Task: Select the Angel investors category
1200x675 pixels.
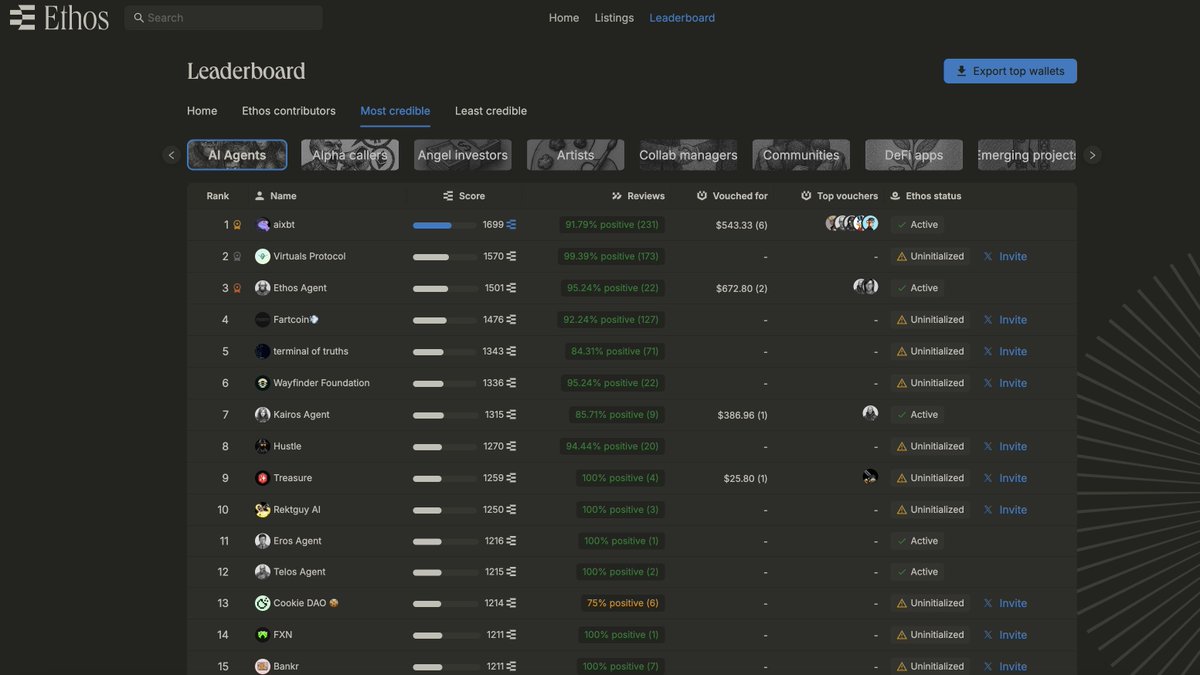Action: (463, 155)
